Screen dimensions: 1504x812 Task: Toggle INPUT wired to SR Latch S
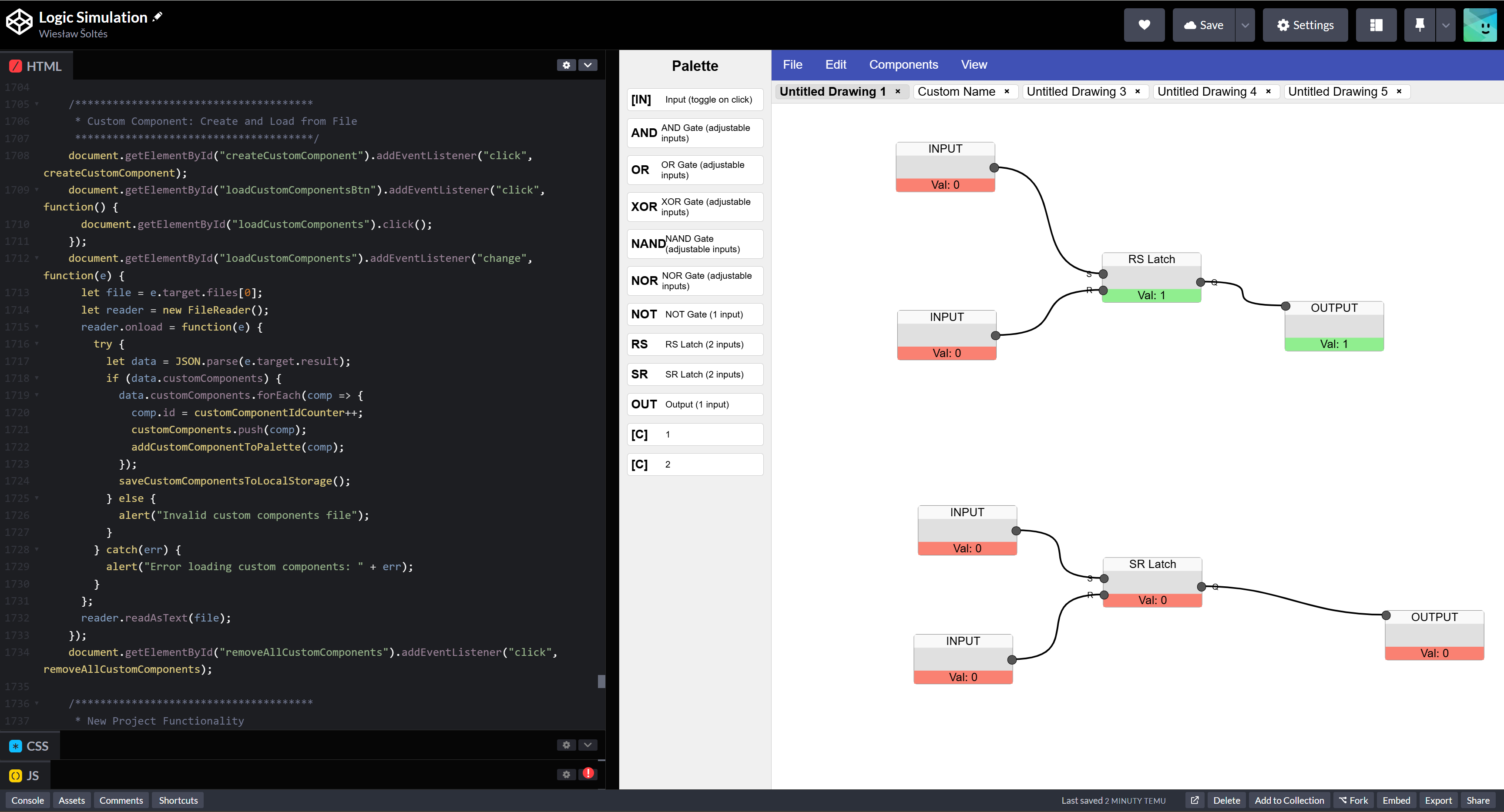pyautogui.click(x=967, y=530)
